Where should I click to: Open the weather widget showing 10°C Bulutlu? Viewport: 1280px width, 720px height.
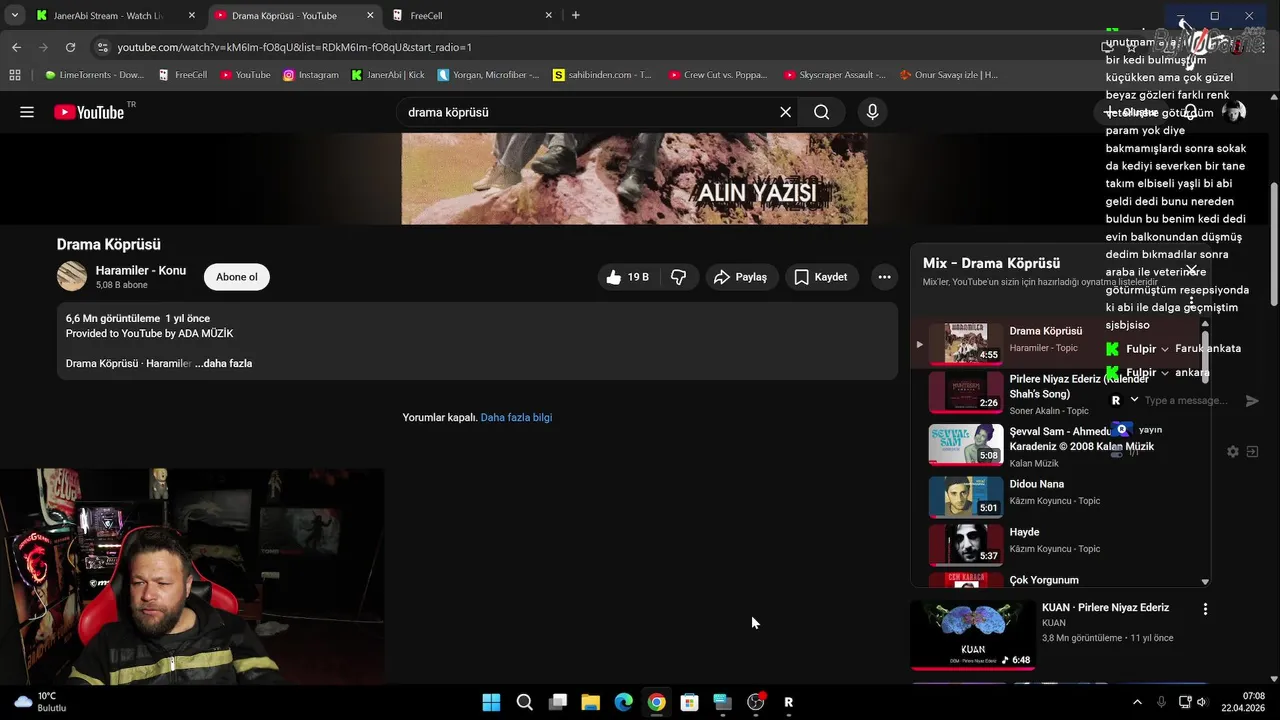tap(41, 702)
